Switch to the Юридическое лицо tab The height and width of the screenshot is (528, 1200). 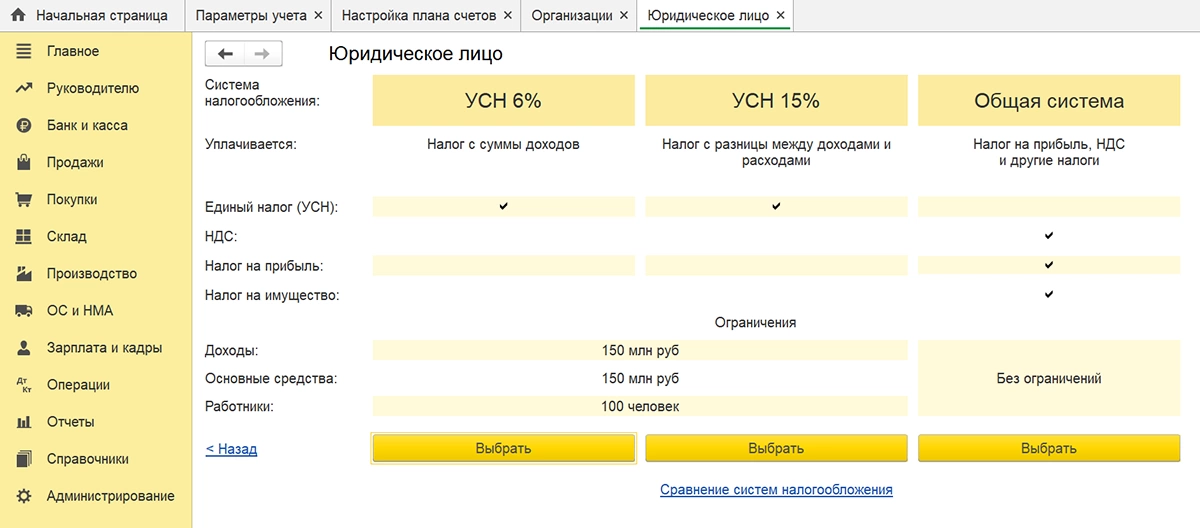(708, 16)
